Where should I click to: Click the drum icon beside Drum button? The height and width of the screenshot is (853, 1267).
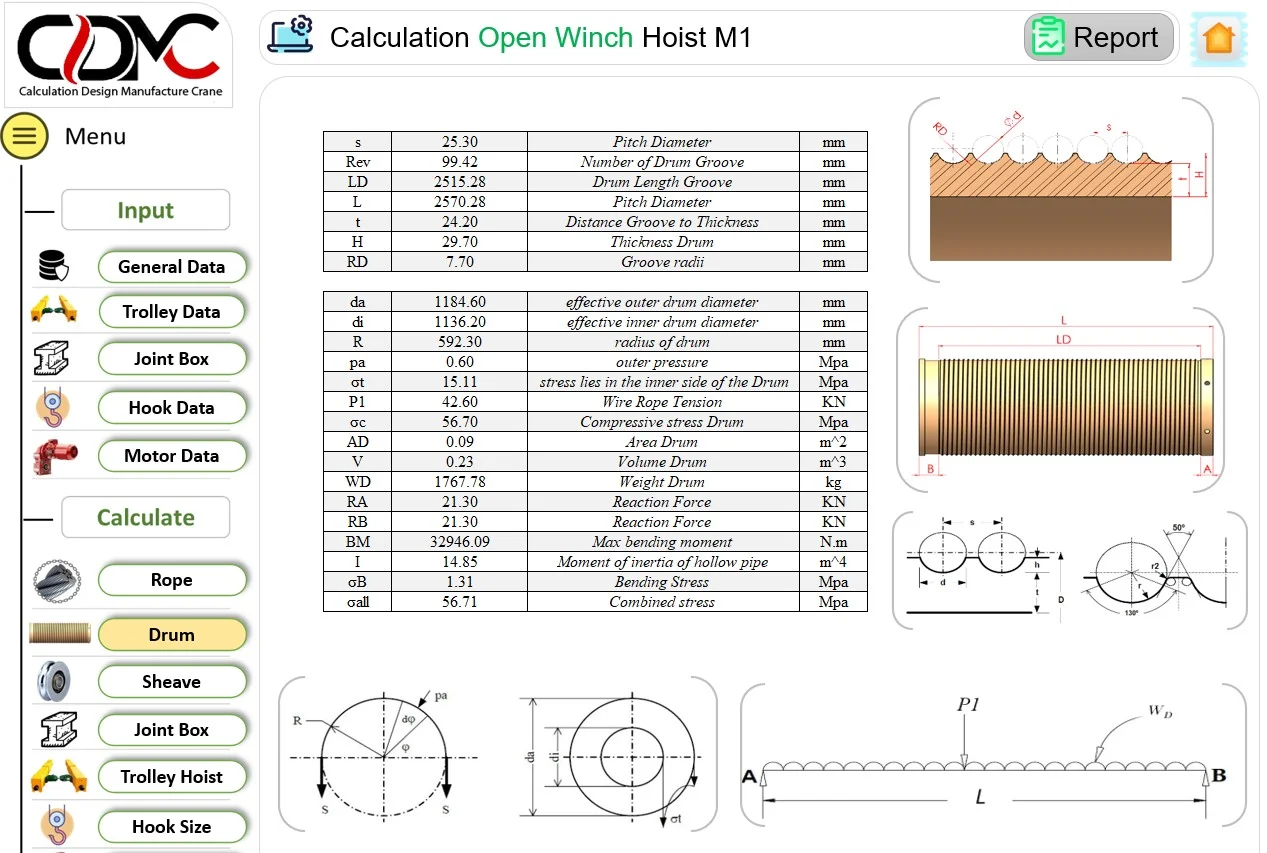pyautogui.click(x=60, y=634)
